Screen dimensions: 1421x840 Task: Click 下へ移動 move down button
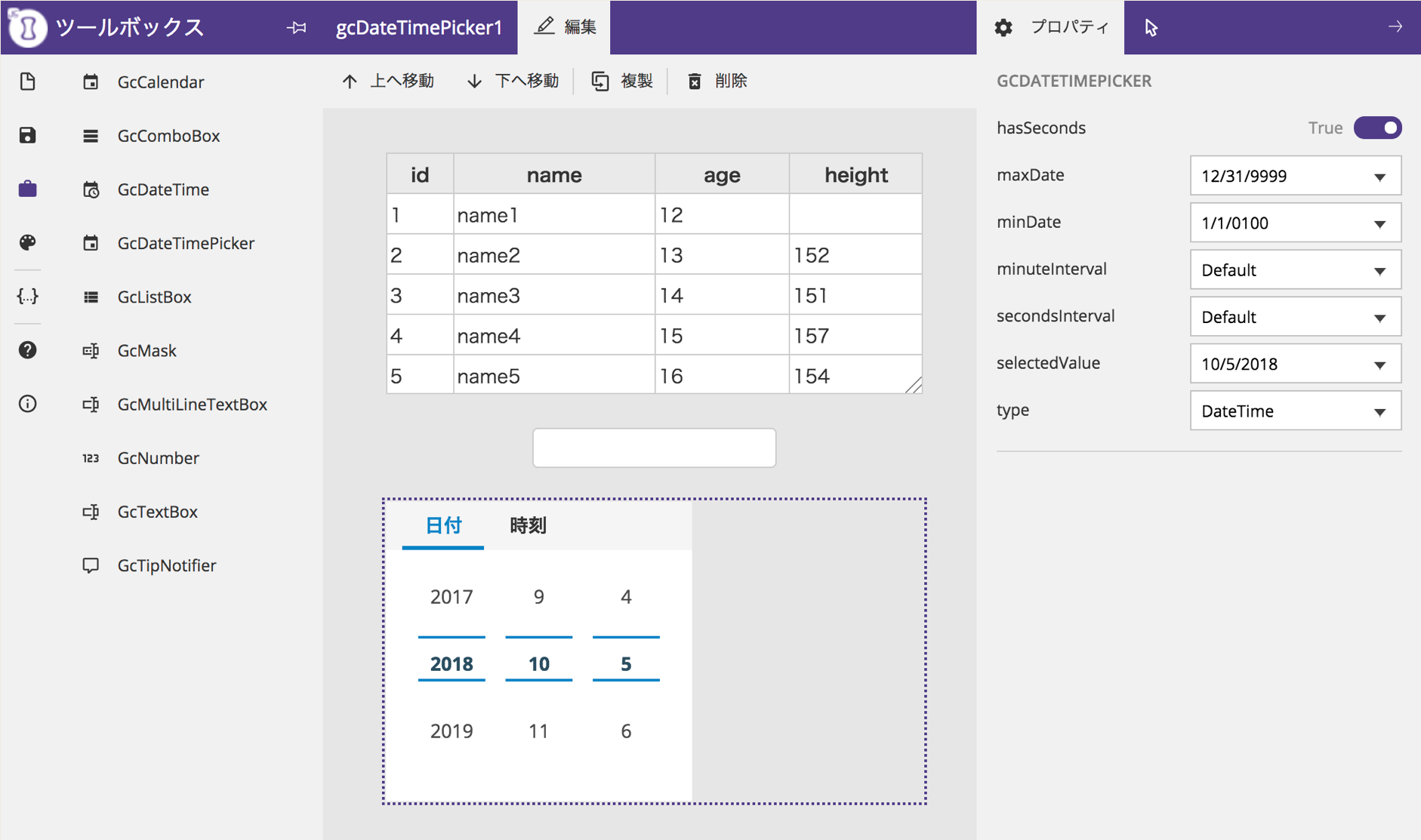coord(513,81)
